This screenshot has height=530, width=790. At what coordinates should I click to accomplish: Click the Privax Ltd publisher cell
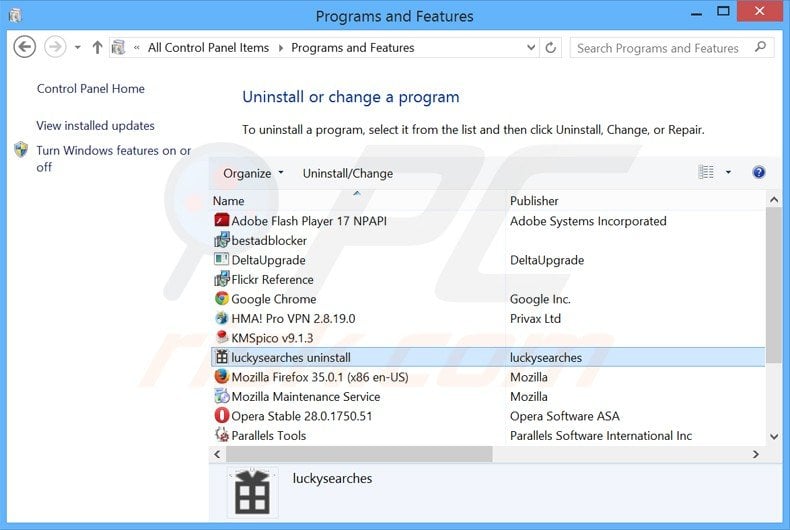point(535,319)
